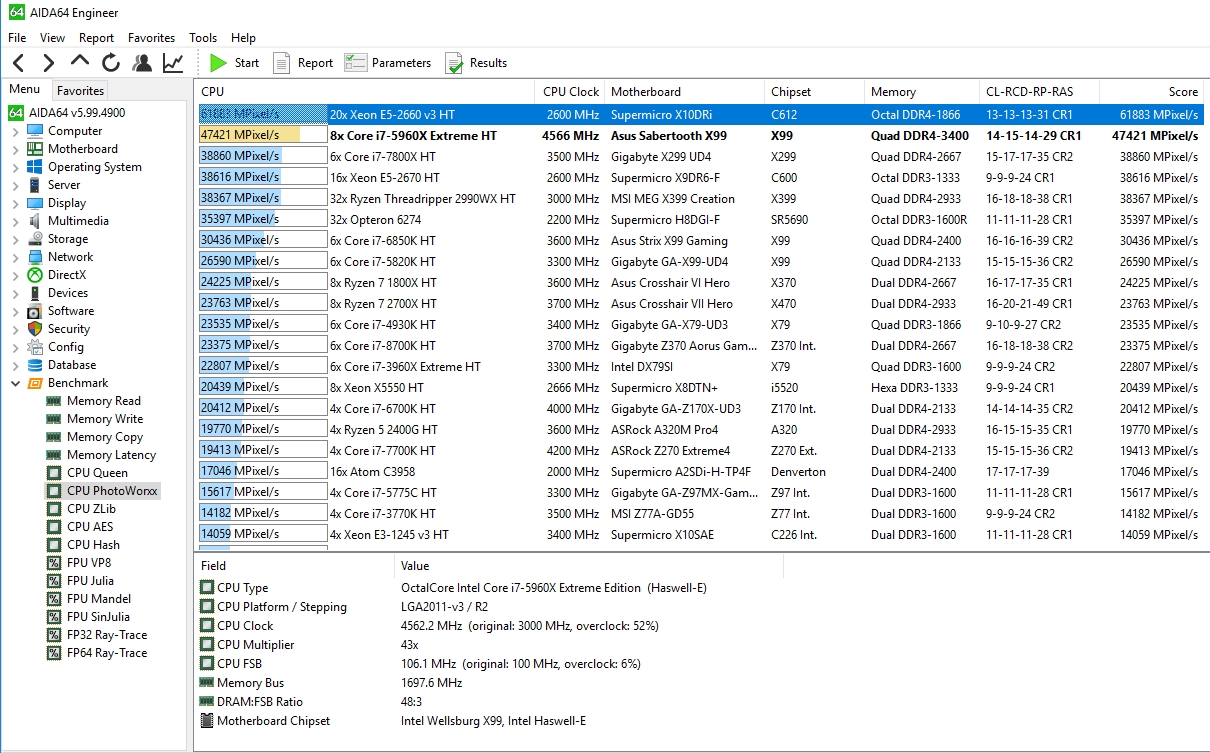Expand the Computer tree node
This screenshot has height=753, width=1210.
pyautogui.click(x=15, y=131)
